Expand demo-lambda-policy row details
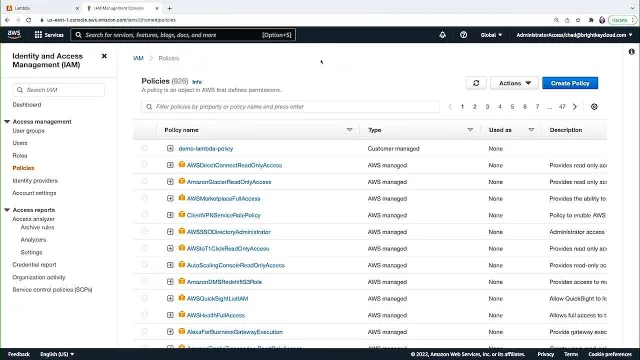 (170, 149)
